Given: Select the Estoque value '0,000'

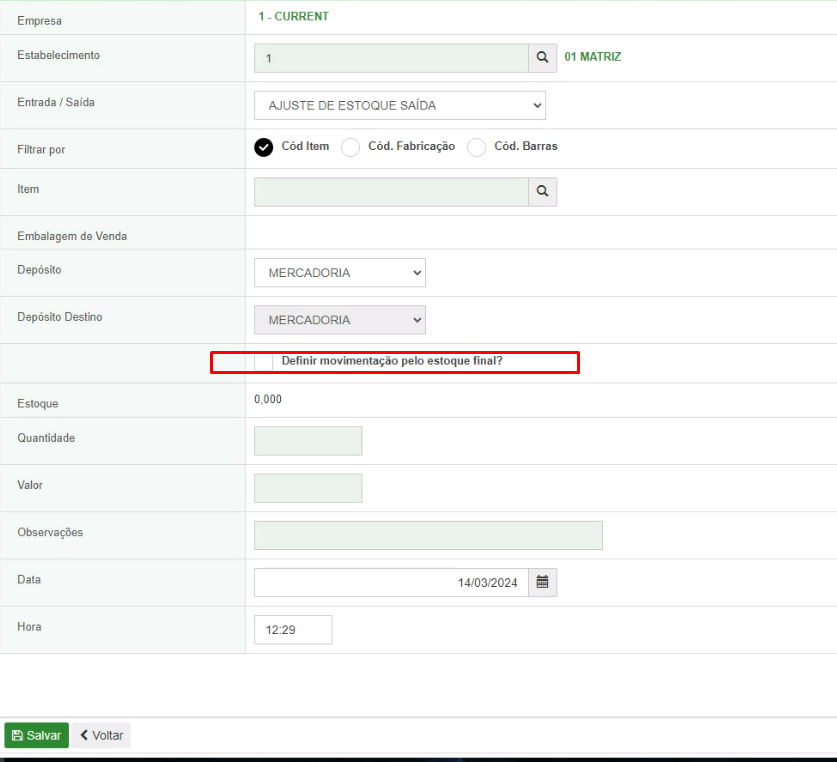Looking at the screenshot, I should [268, 399].
